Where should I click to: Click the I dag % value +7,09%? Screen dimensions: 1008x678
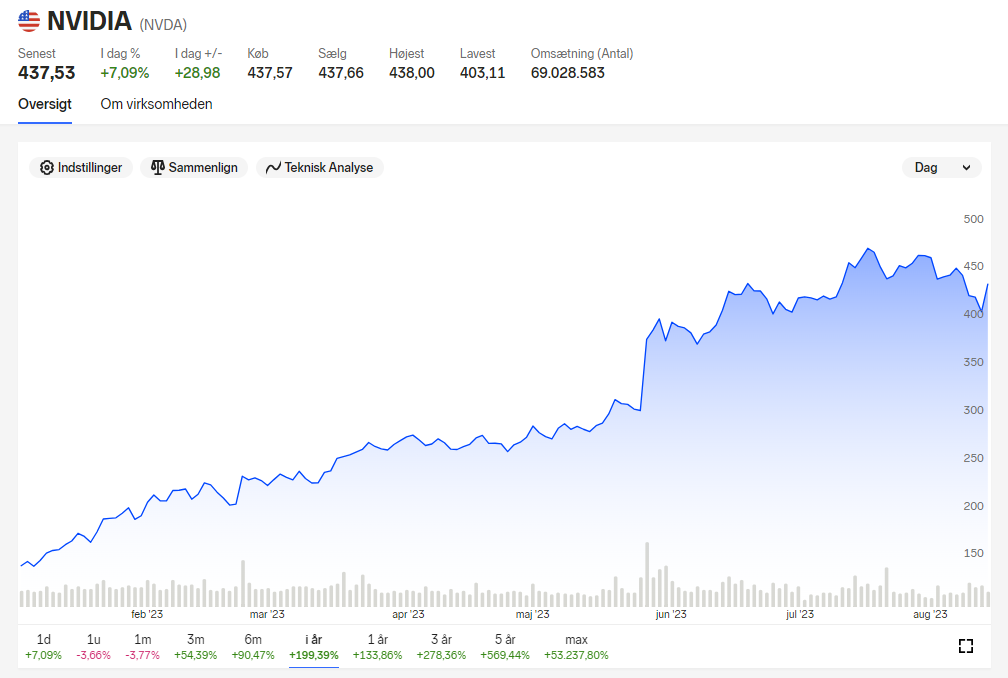point(125,73)
